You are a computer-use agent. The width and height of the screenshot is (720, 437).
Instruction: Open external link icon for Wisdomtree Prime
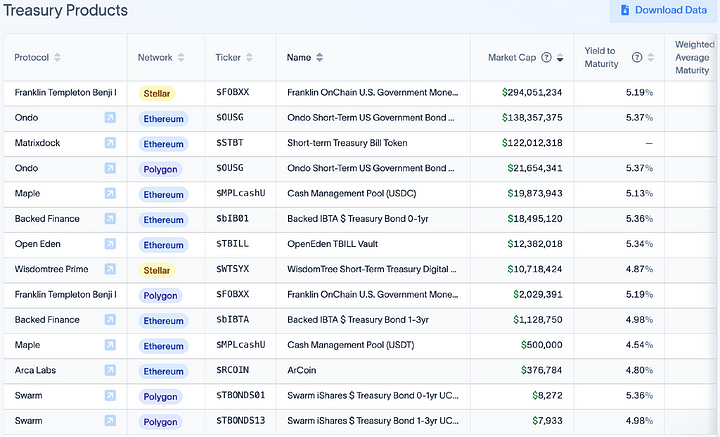point(110,269)
